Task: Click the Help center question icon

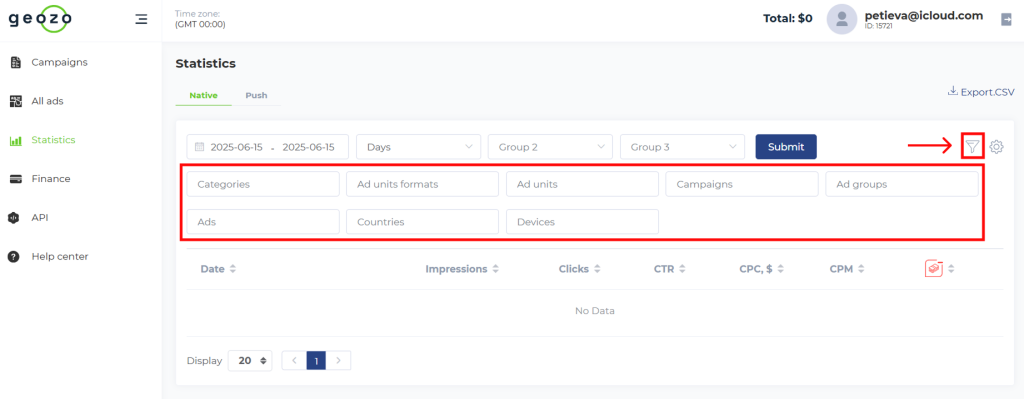Action: tap(14, 257)
